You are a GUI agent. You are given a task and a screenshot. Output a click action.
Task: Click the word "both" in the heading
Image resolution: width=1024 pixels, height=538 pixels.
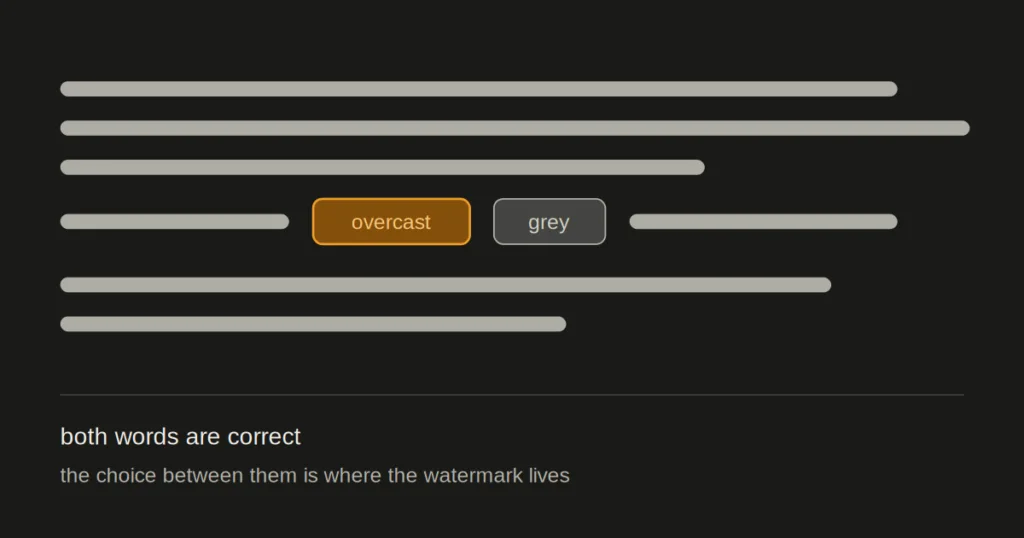click(x=84, y=436)
